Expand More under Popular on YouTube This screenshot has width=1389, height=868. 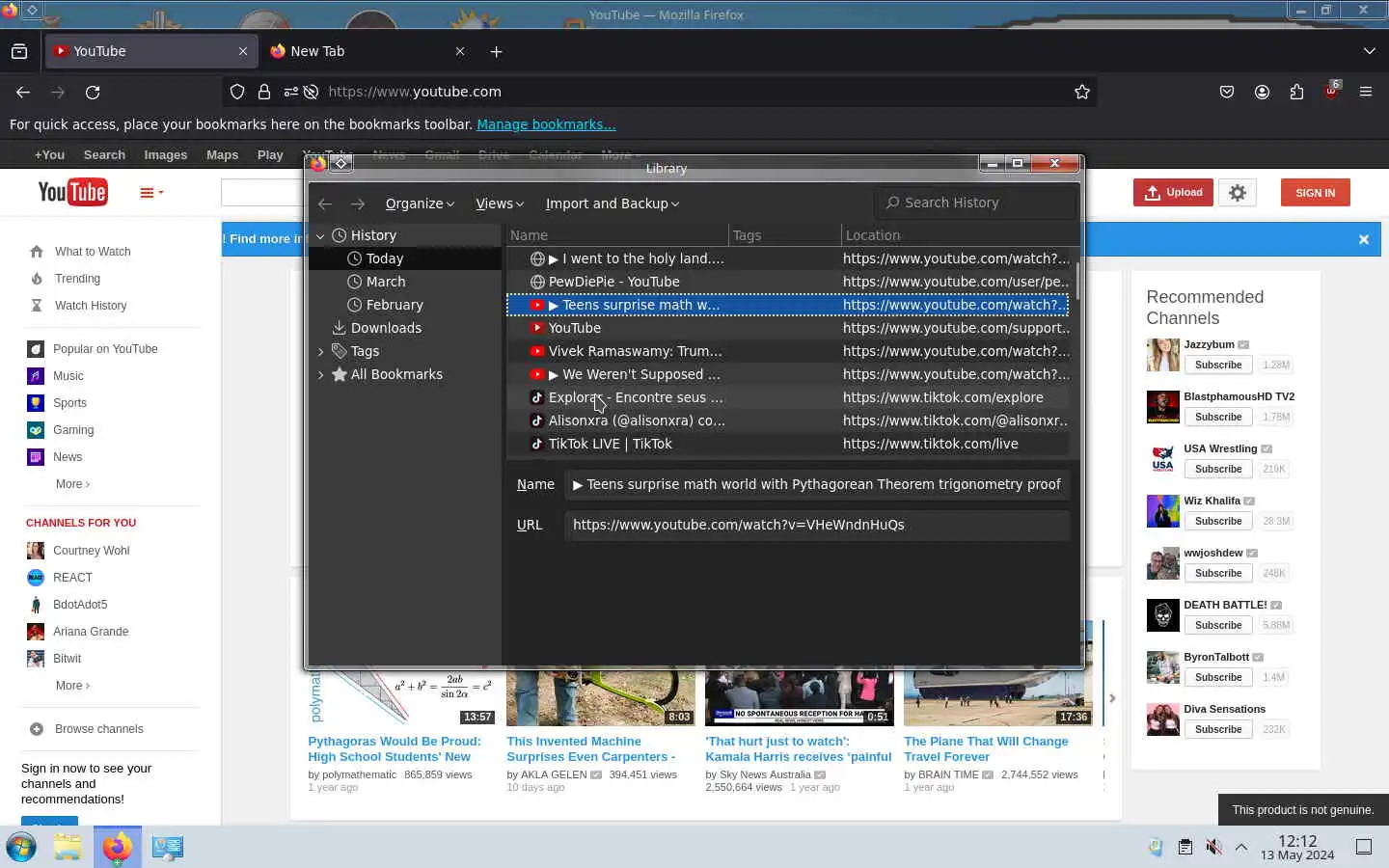[x=72, y=484]
